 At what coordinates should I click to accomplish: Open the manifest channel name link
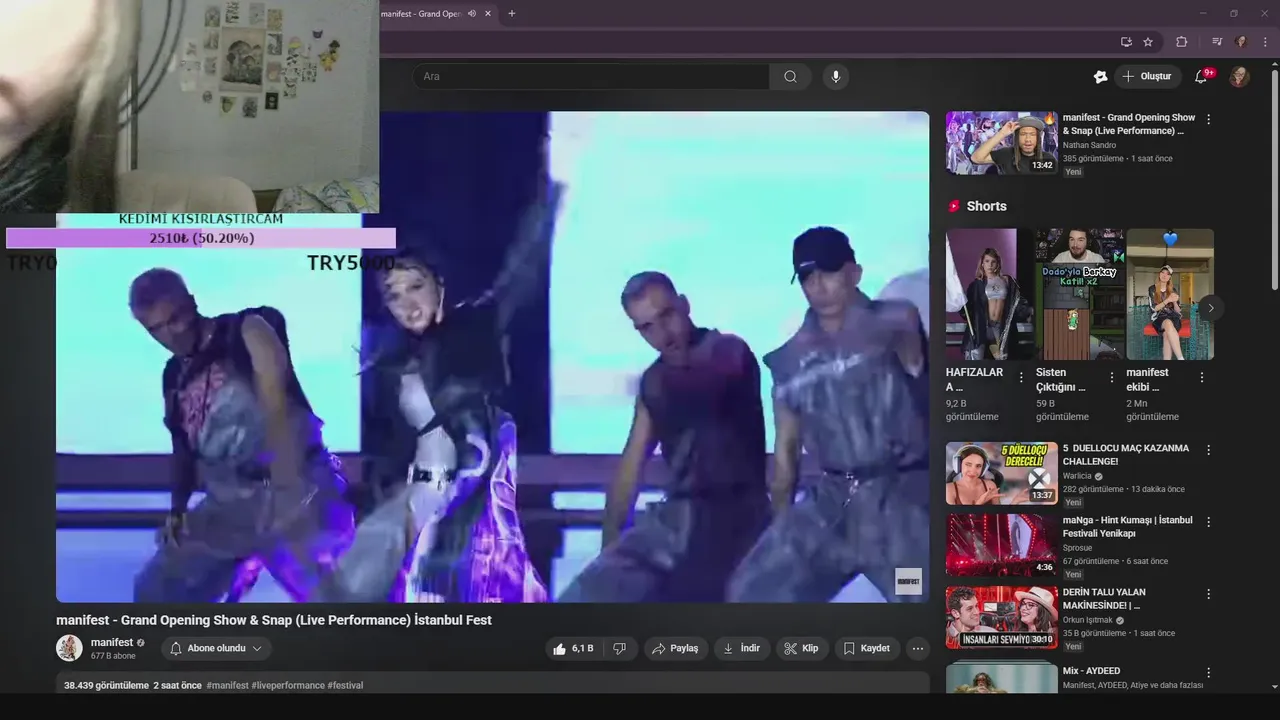(x=112, y=642)
